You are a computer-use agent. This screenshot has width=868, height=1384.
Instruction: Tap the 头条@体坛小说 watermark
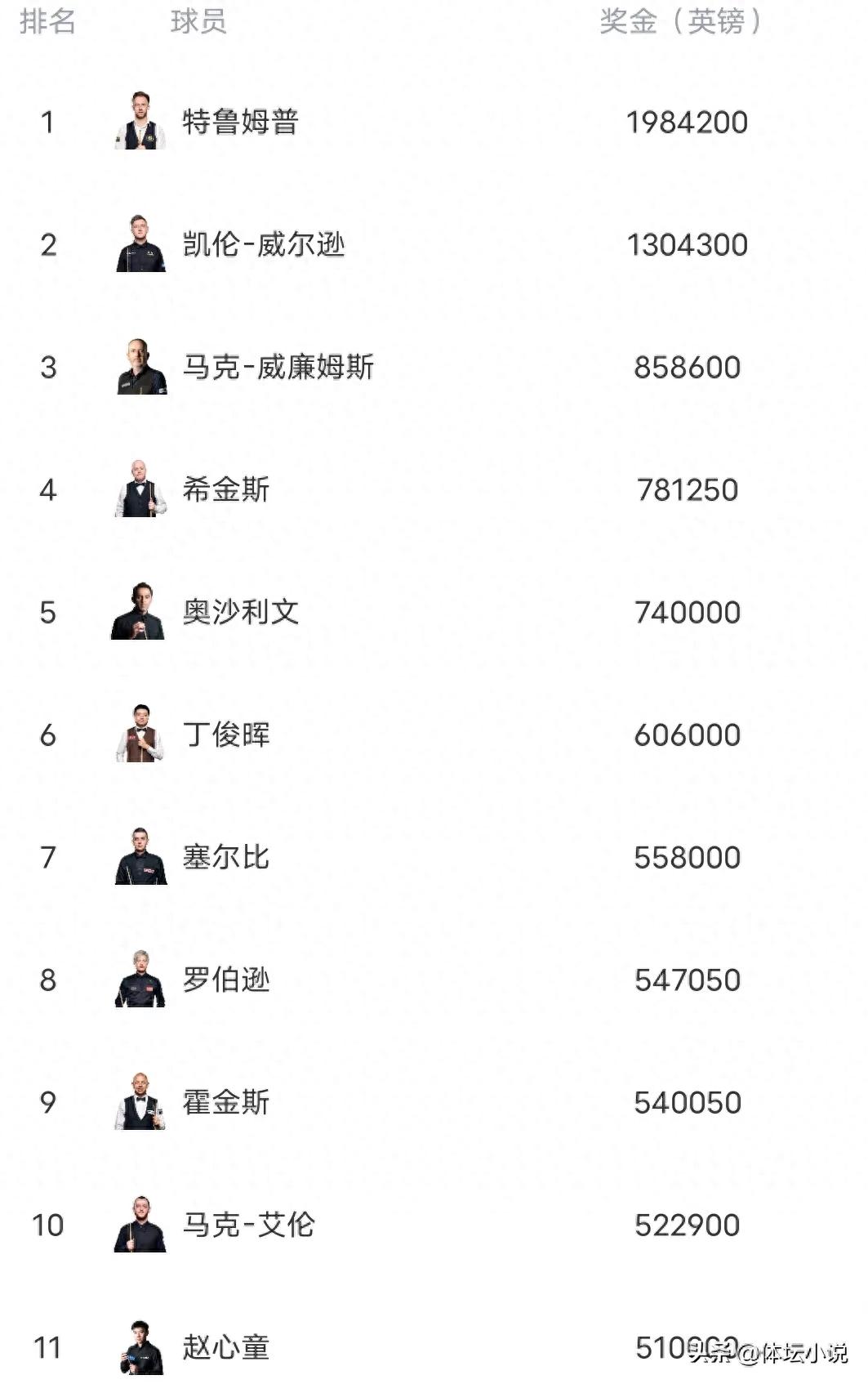click(x=769, y=1353)
